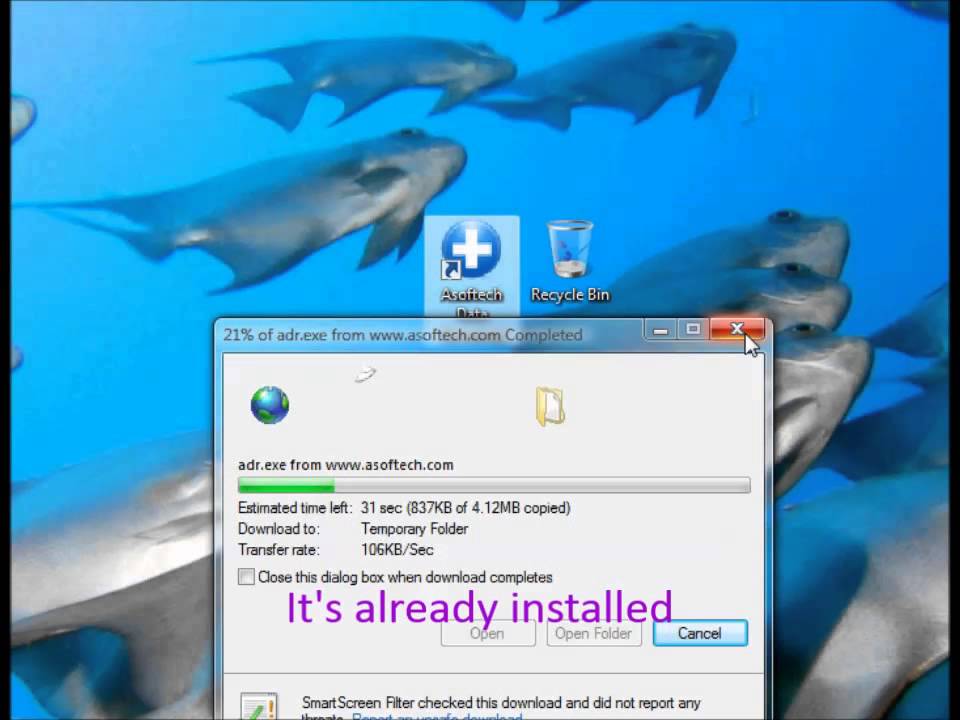The width and height of the screenshot is (960, 720).
Task: Click the green download progress bar
Action: 493,486
